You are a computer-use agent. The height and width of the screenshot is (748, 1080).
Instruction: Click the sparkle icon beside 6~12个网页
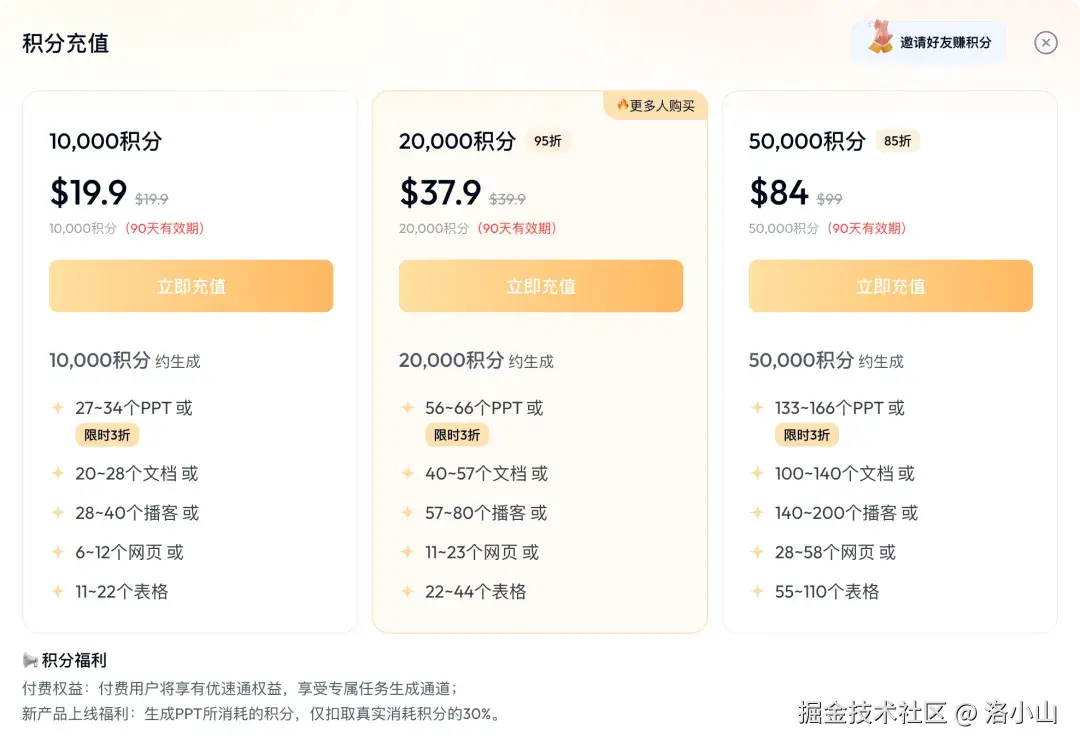[x=58, y=552]
